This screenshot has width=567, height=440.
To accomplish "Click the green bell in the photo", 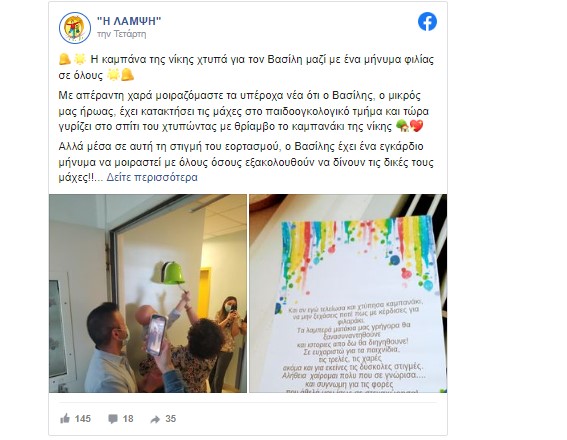I will tap(173, 273).
